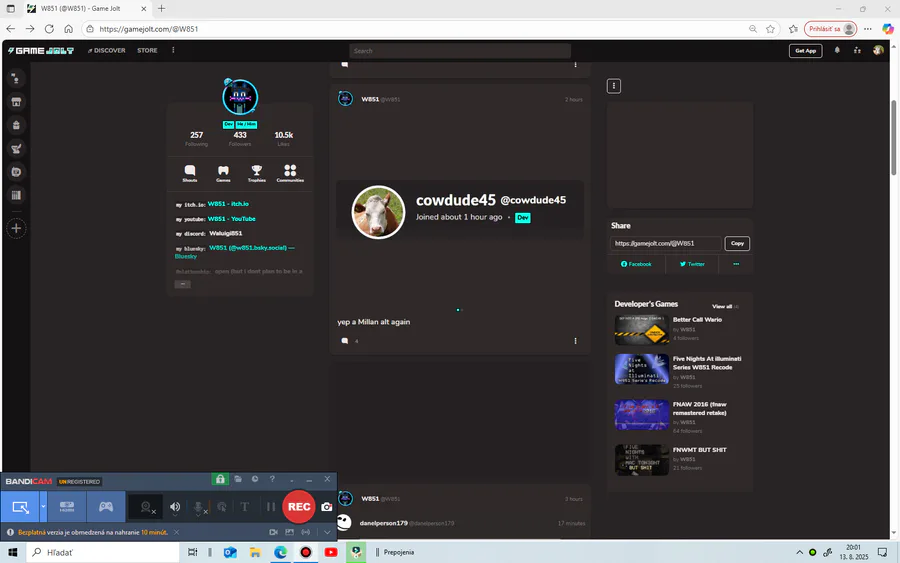Switch to the W851 Game Jolt tab
The image size is (900, 563).
point(87,9)
